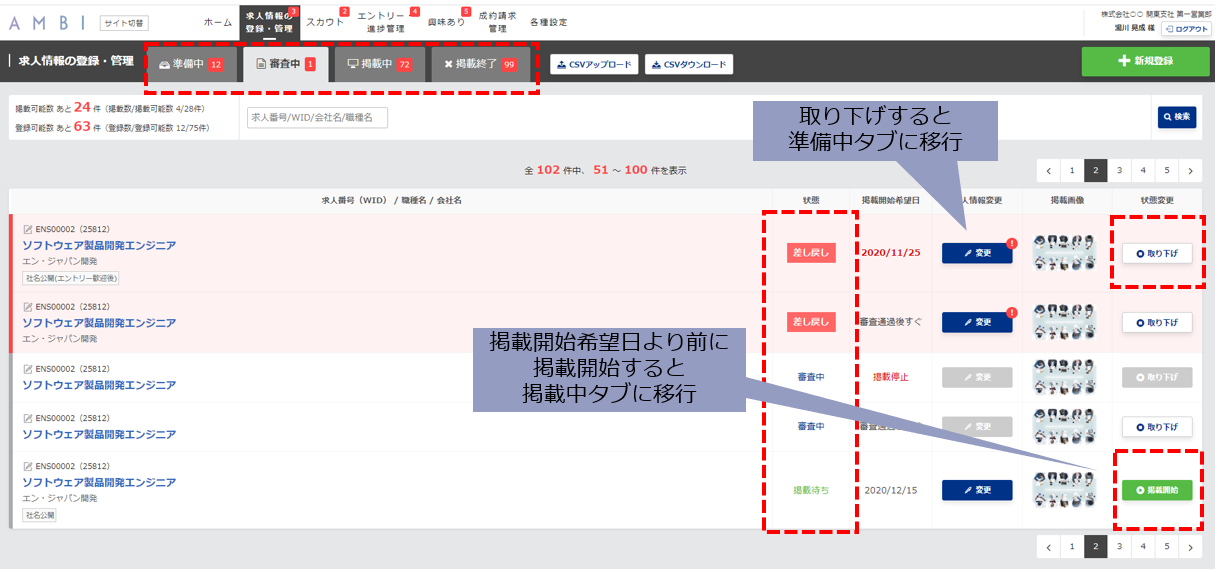Image resolution: width=1218 pixels, height=573 pixels.
Task: Open the エントリー進捗管理 menu
Action: [x=381, y=22]
